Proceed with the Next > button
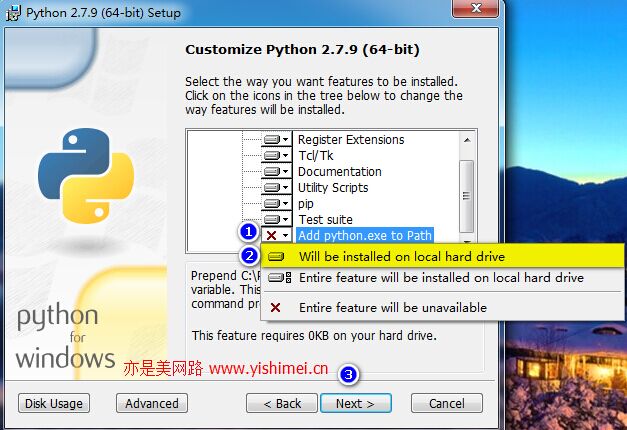The height and width of the screenshot is (430, 627). [x=355, y=404]
